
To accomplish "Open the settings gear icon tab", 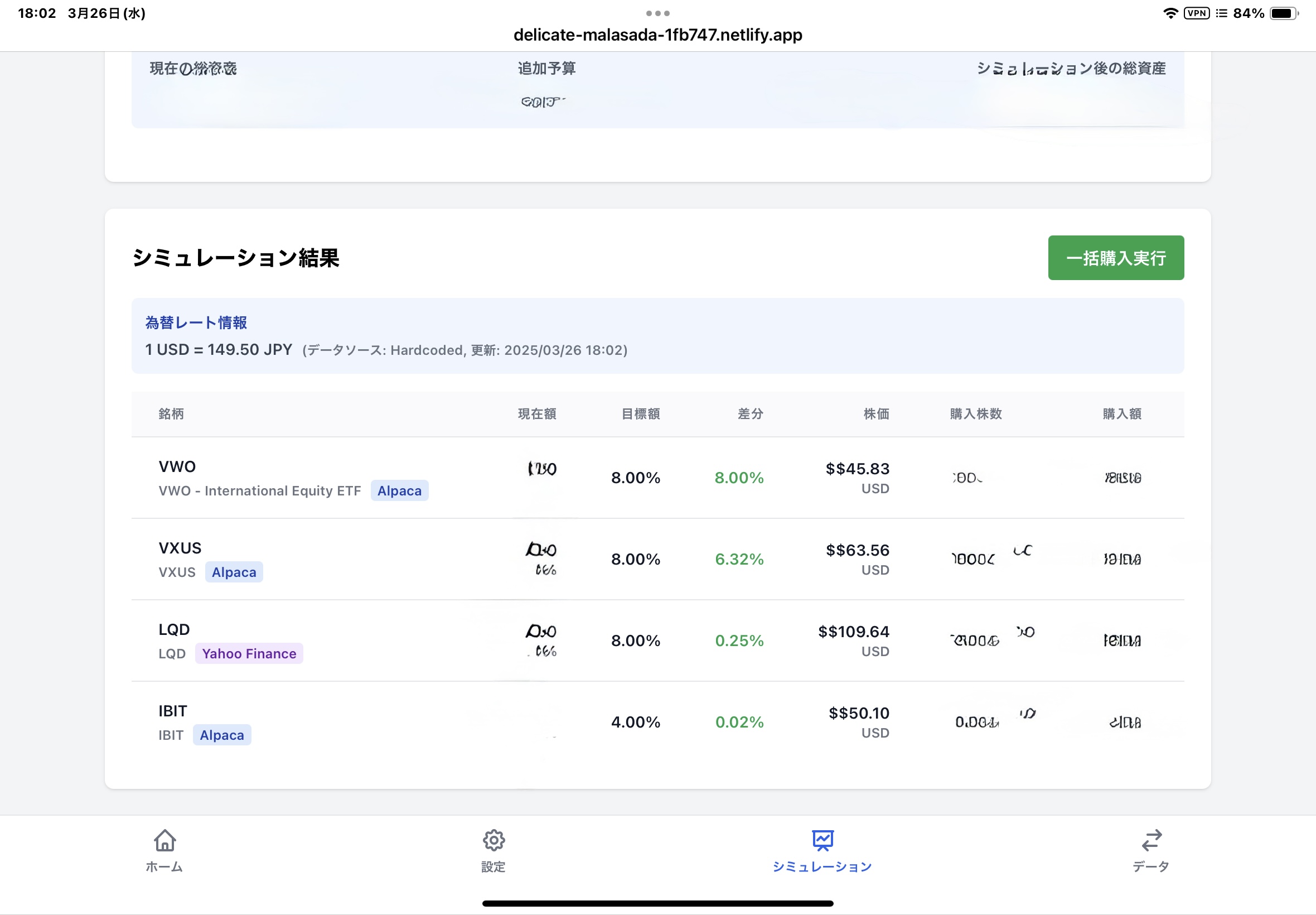I will pyautogui.click(x=493, y=840).
